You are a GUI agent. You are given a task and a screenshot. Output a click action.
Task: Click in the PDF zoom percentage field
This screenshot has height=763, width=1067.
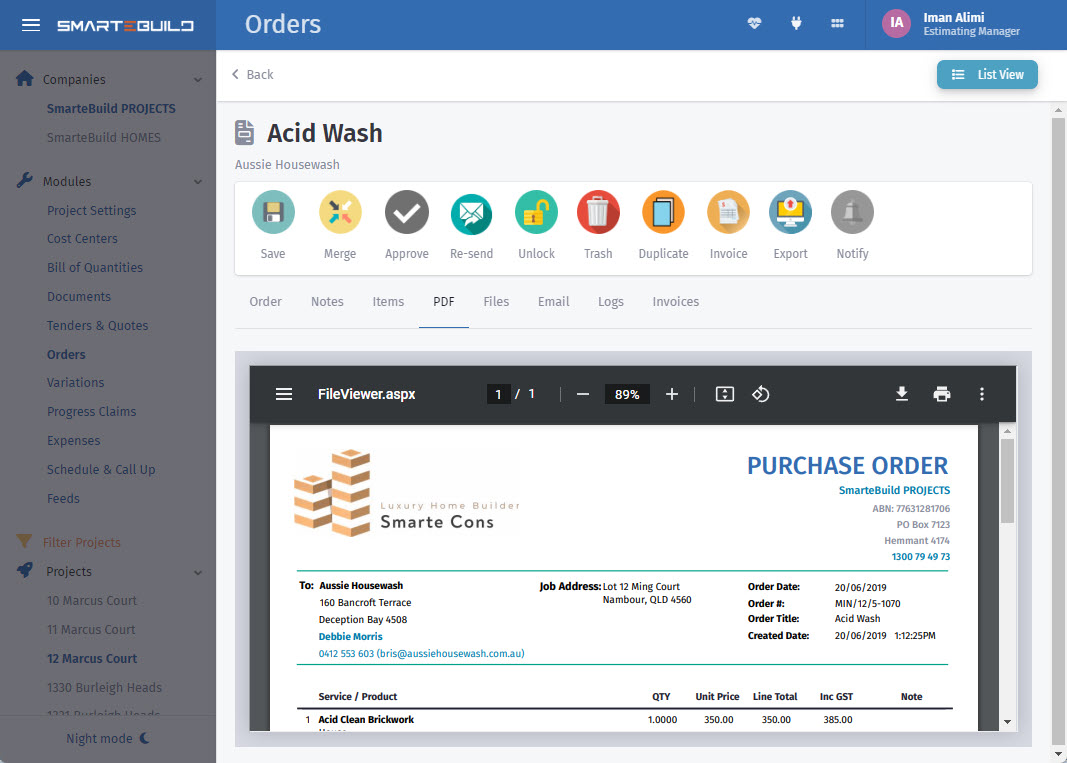coord(627,394)
